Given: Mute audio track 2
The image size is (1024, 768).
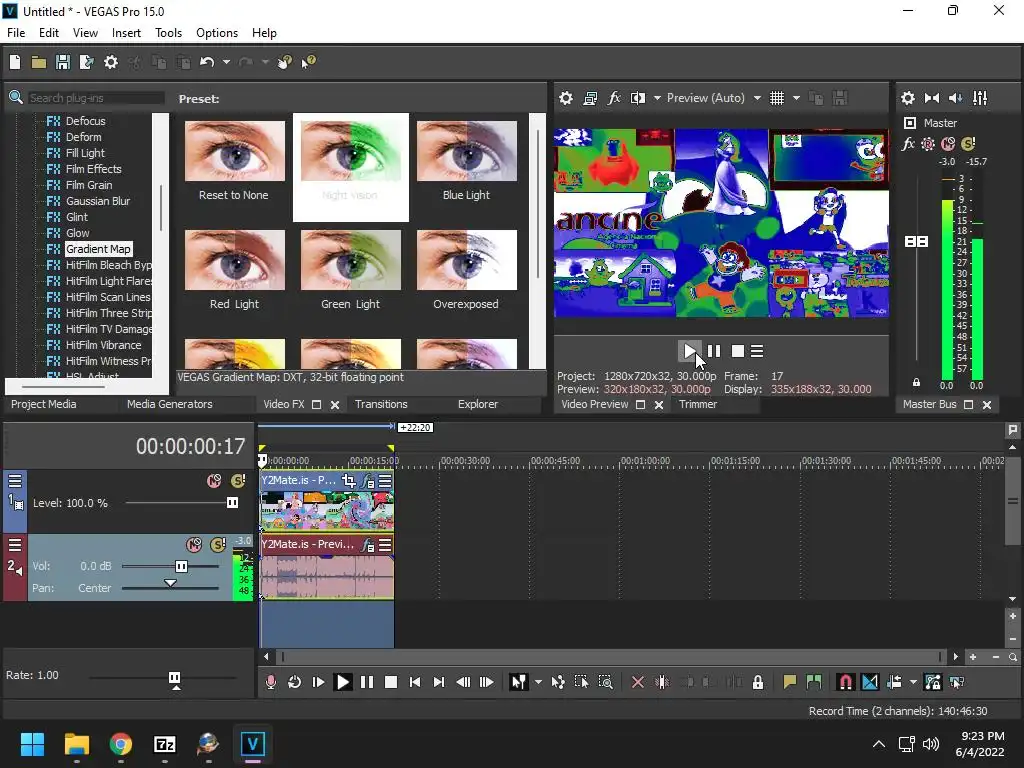Looking at the screenshot, I should tap(194, 545).
